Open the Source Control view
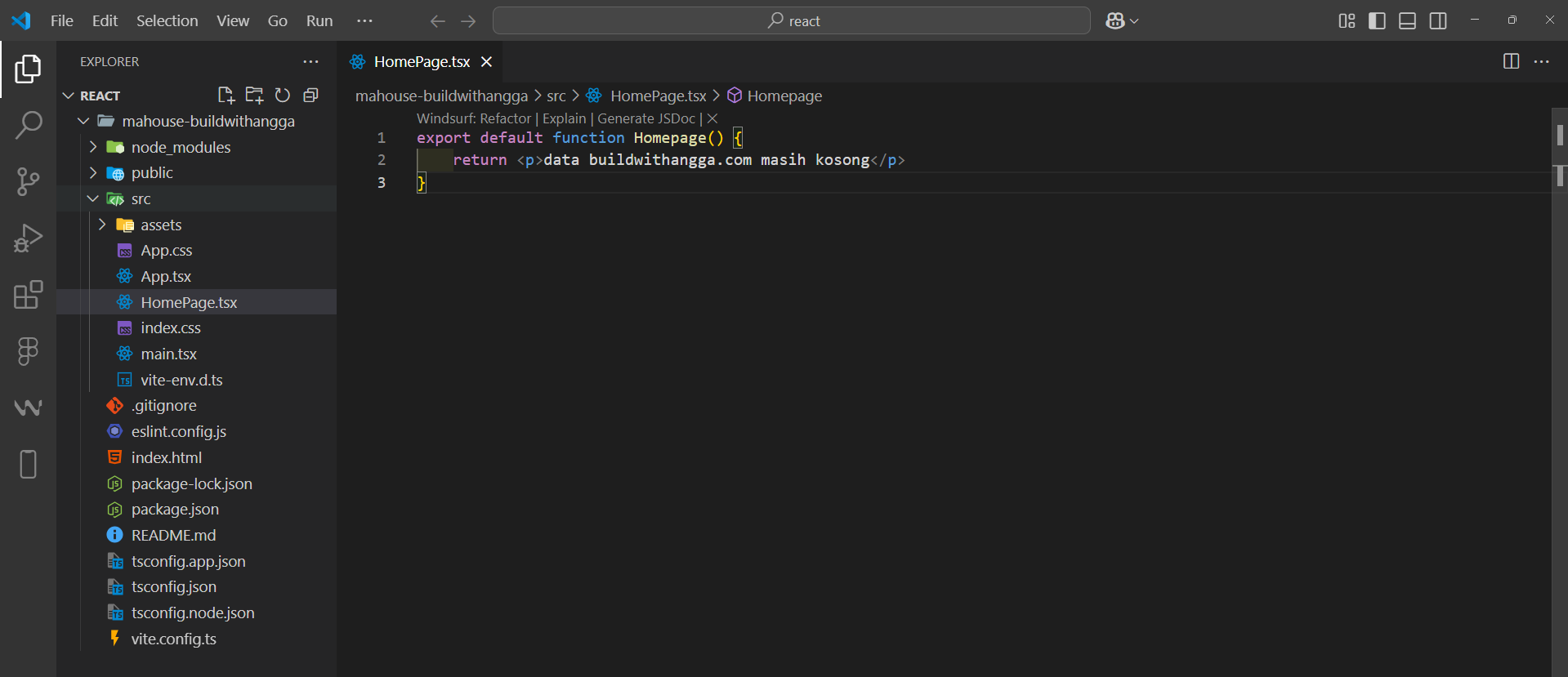 click(x=28, y=181)
